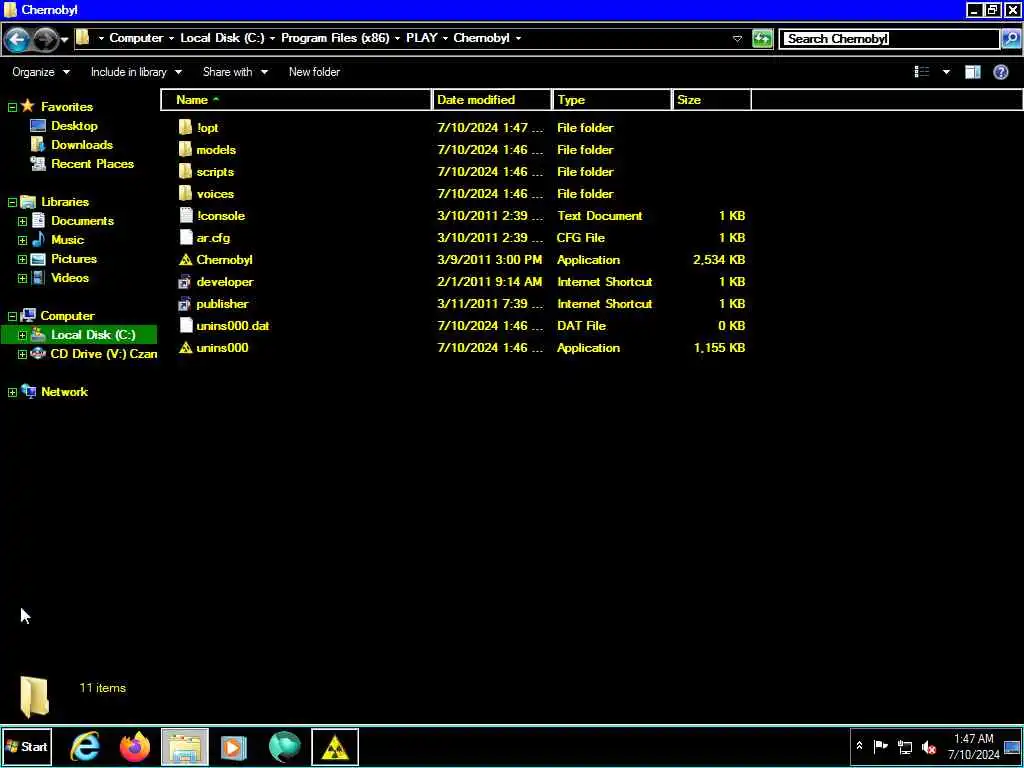Collapse the Favorites tree group

[x=12, y=107]
